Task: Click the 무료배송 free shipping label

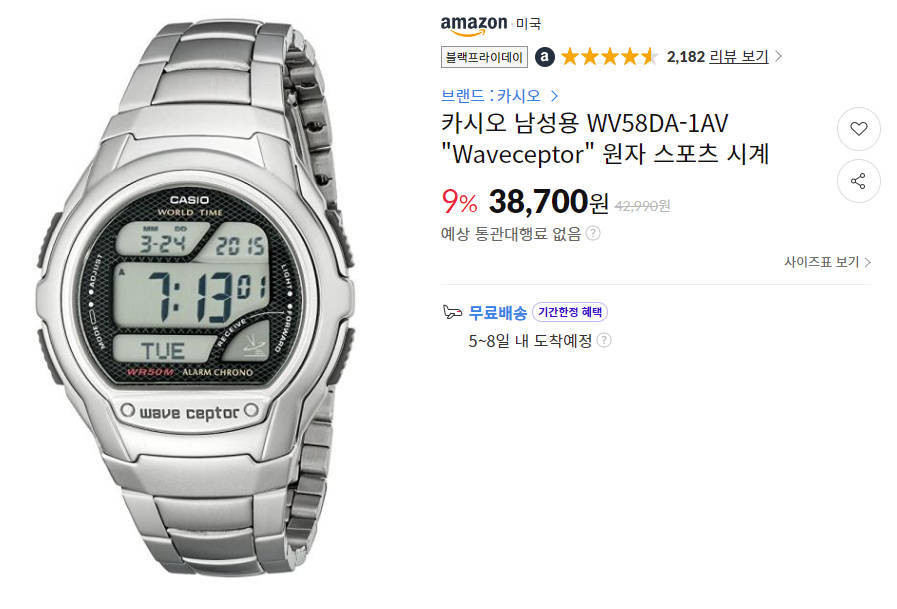Action: [498, 313]
